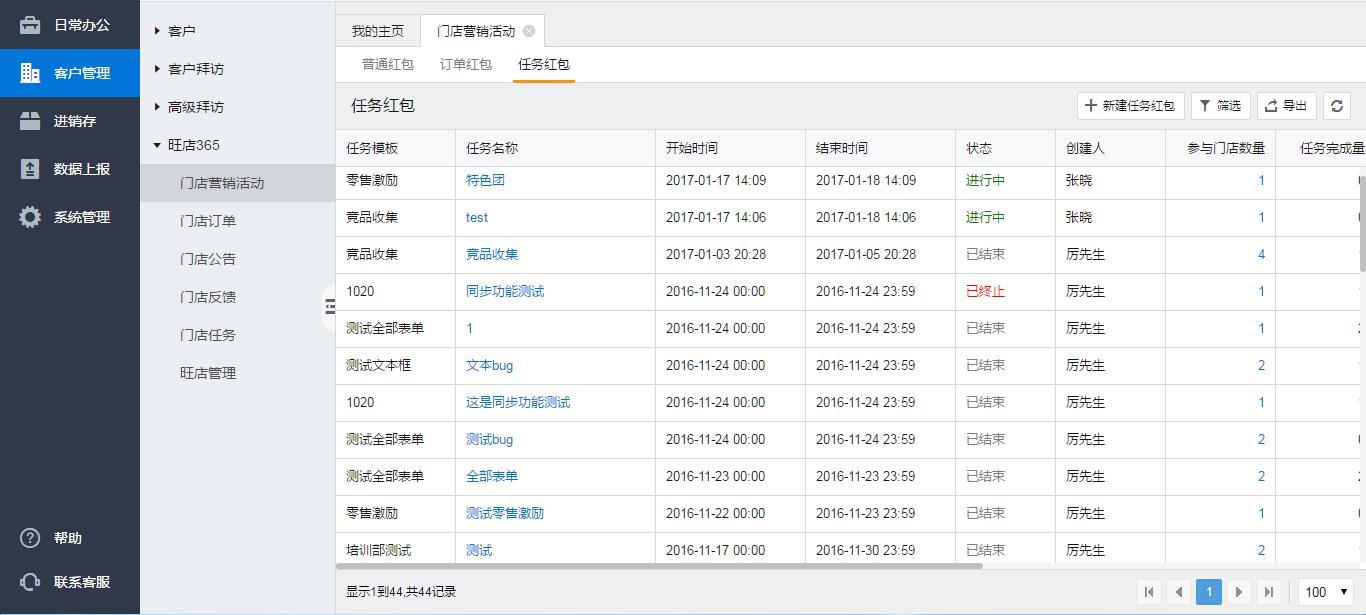
Task: Open 门店订单 in the sidebar
Action: coord(208,221)
